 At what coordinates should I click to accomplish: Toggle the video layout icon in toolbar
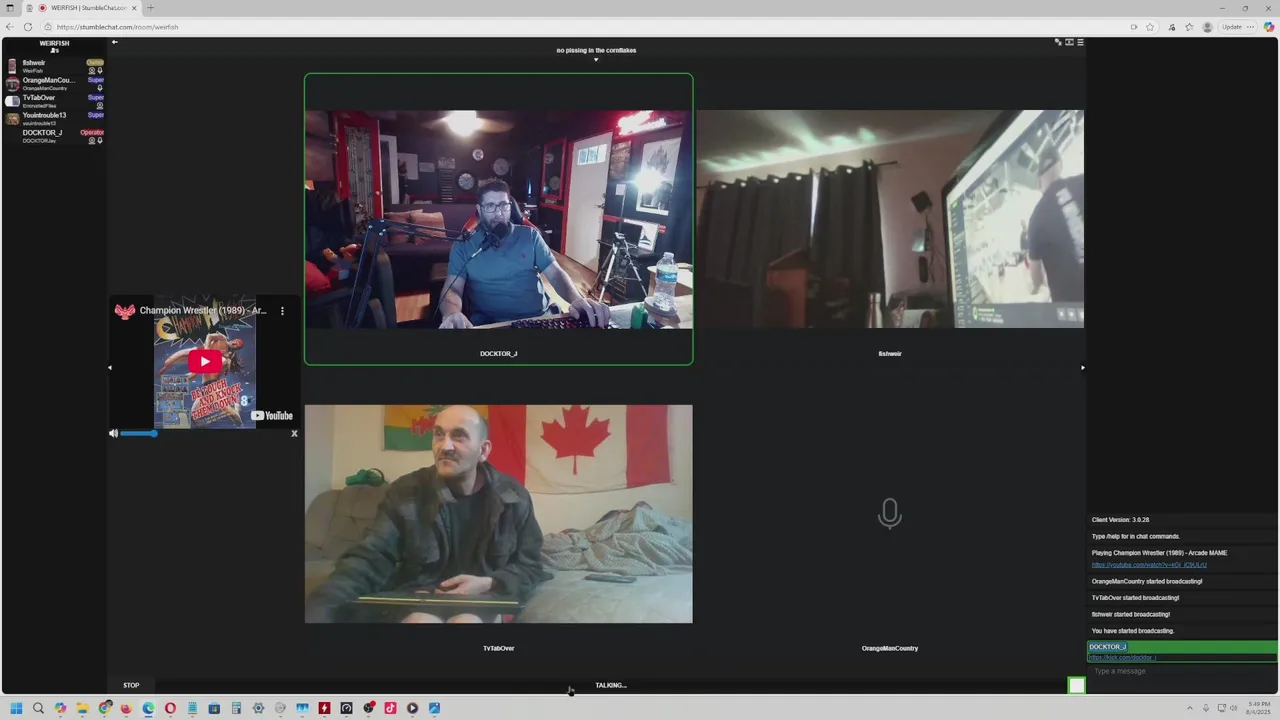click(x=1069, y=42)
